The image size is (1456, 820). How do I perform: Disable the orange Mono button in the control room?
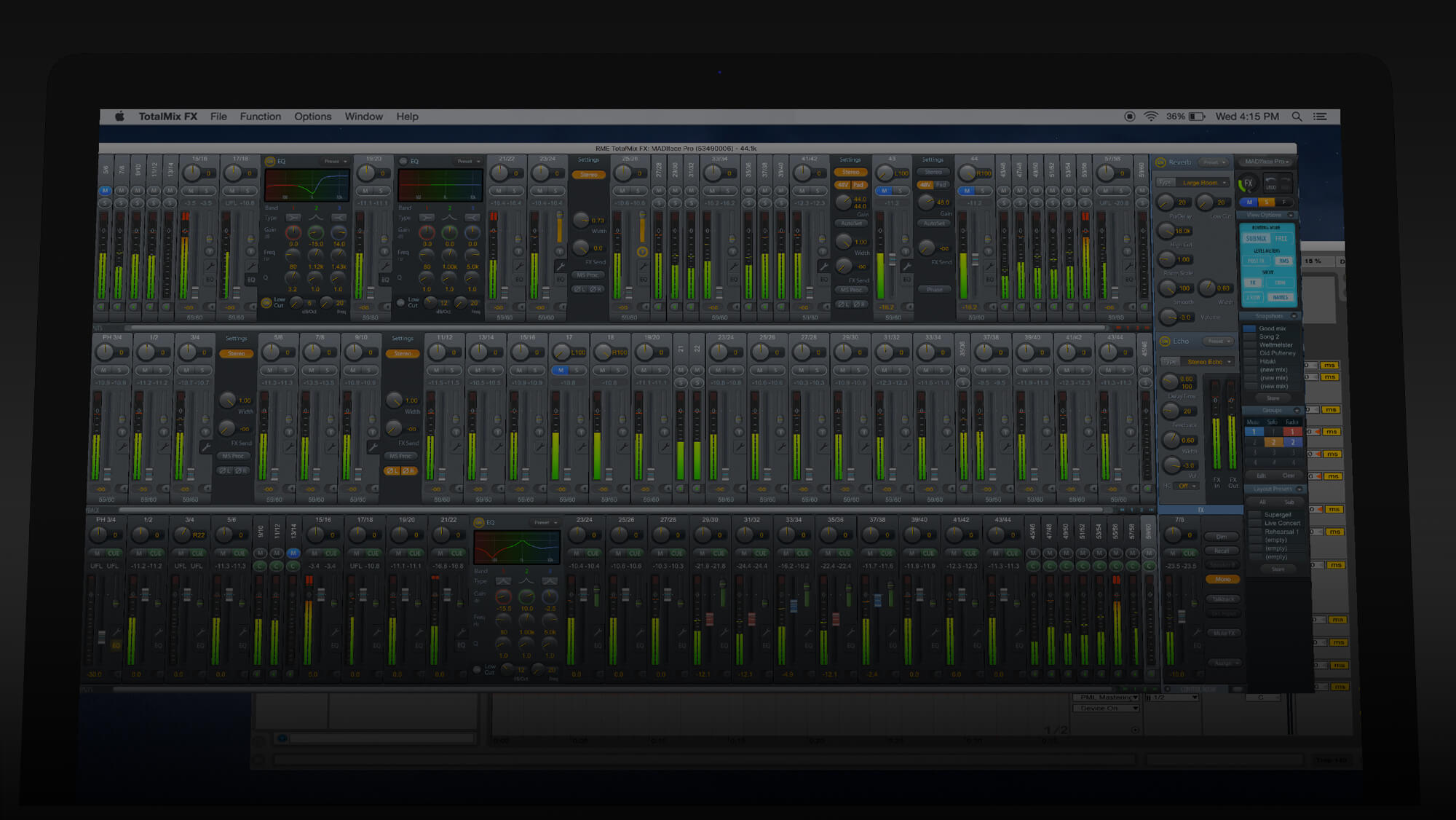click(1223, 579)
